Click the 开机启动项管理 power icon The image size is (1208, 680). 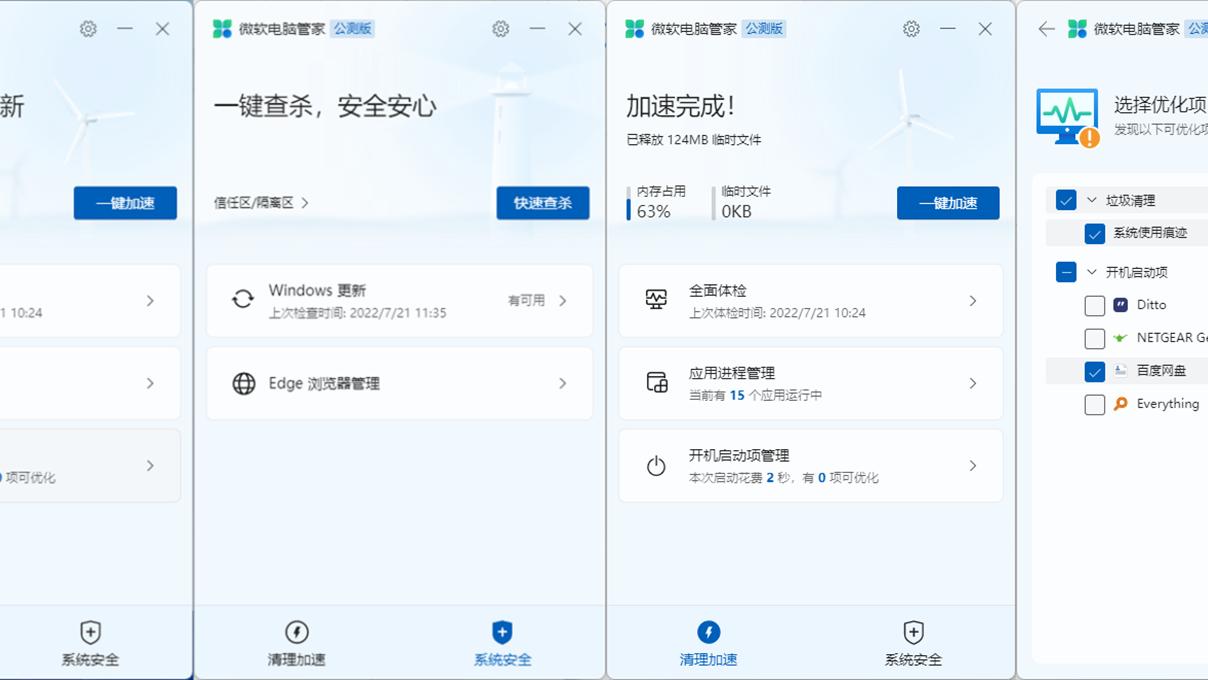click(x=655, y=465)
